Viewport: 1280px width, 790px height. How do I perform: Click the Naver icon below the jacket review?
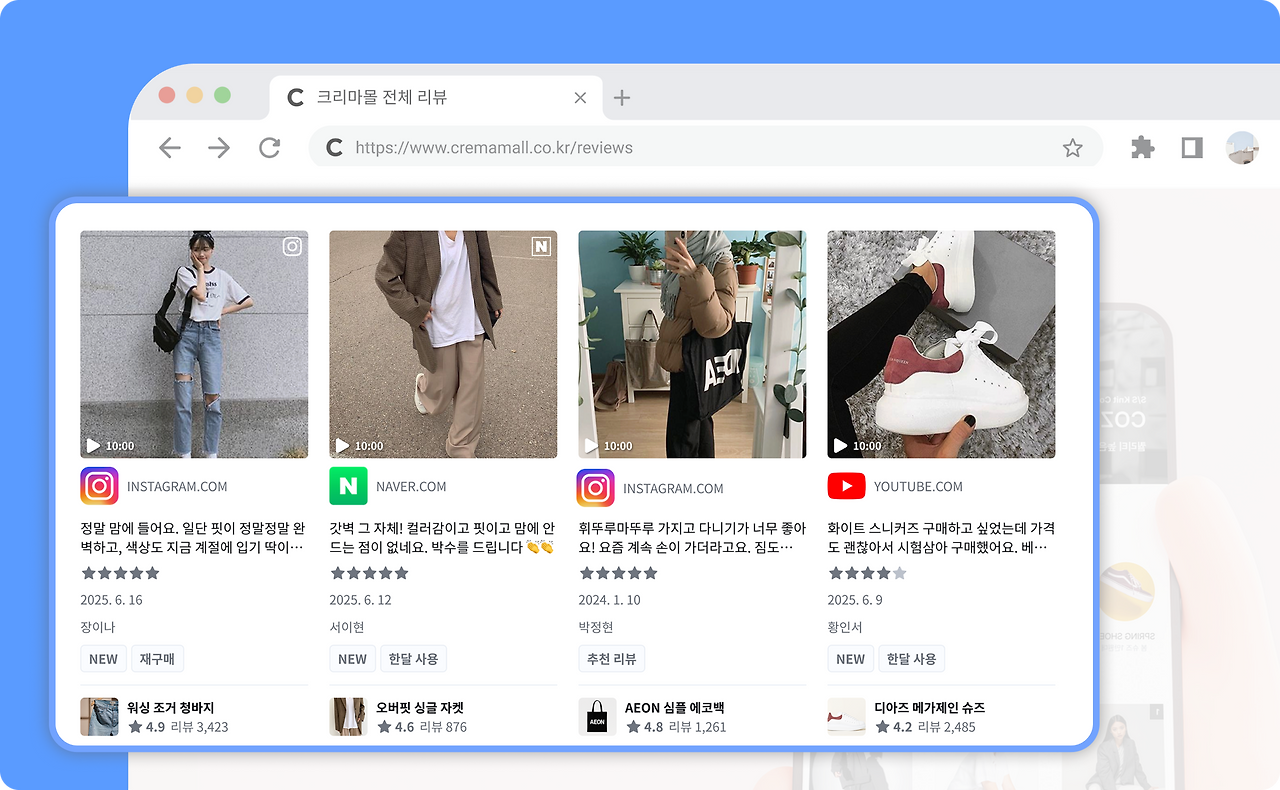[x=348, y=486]
